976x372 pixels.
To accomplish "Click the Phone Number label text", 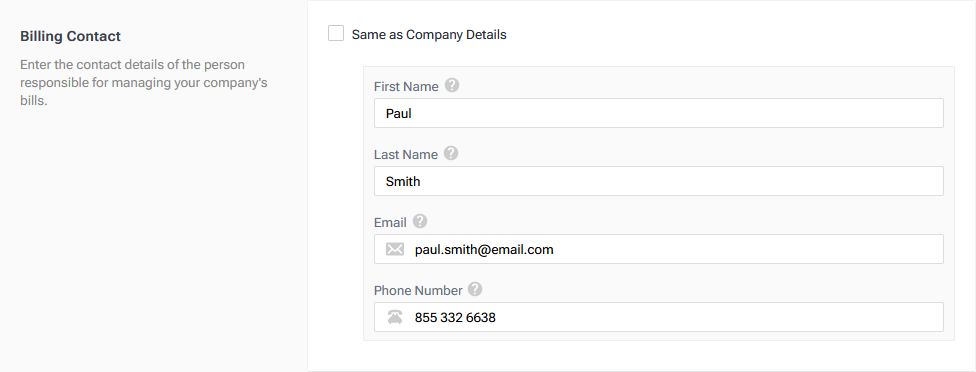I will pyautogui.click(x=418, y=291).
